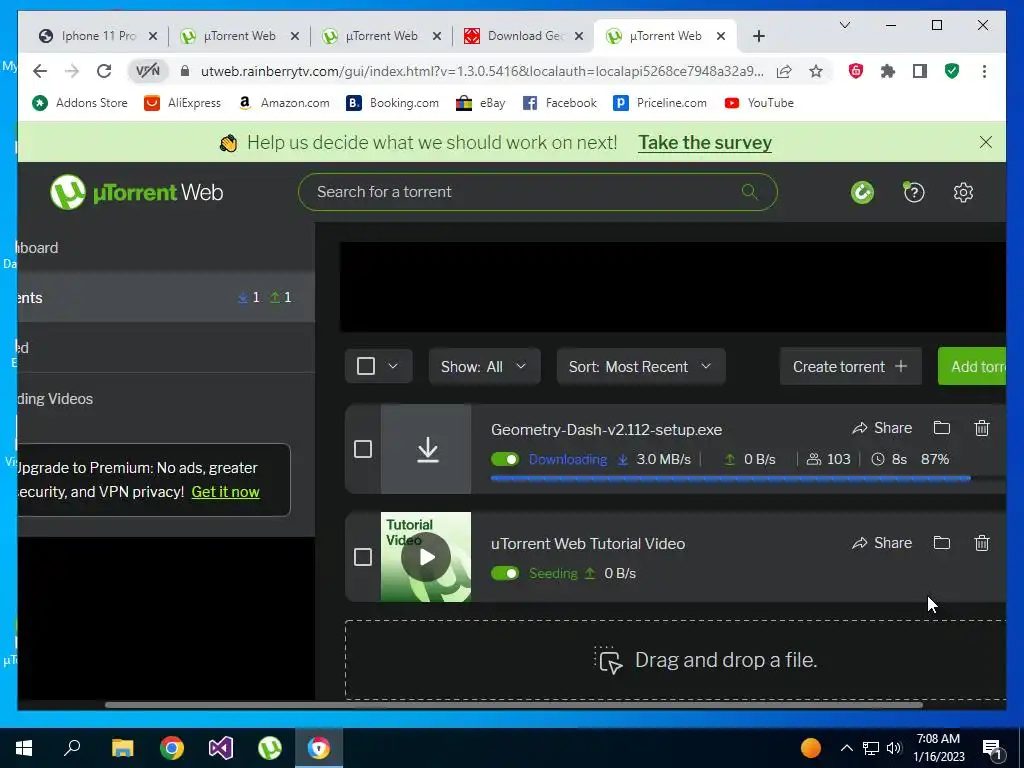Screen dimensions: 1024x768
Task: Bookmark this page with the star
Action: (x=816, y=71)
